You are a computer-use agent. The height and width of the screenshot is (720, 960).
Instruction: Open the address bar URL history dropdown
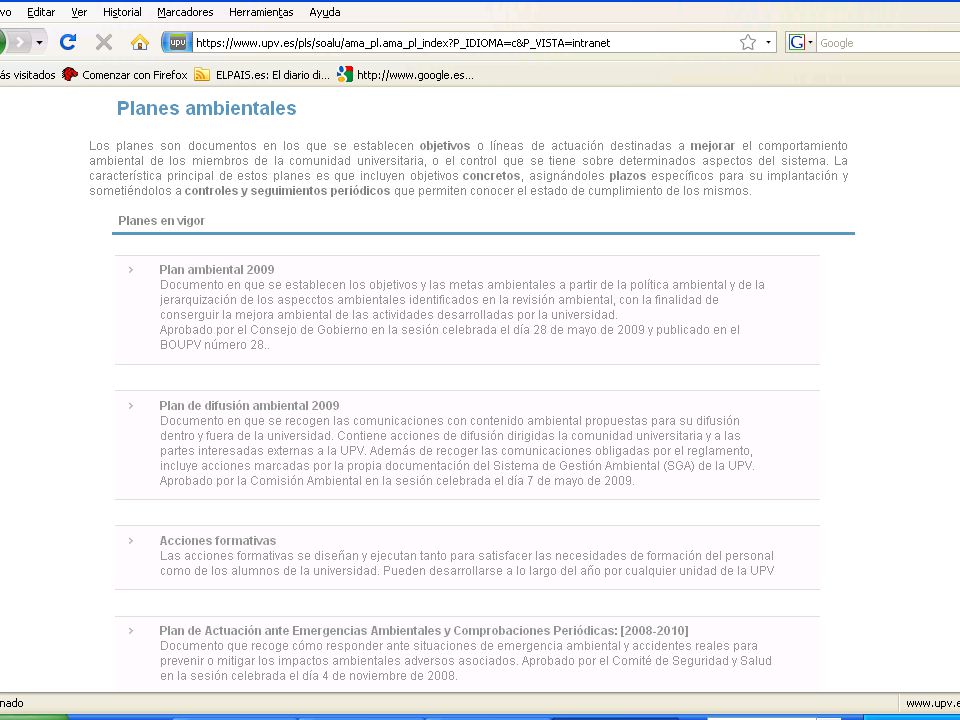click(x=768, y=42)
